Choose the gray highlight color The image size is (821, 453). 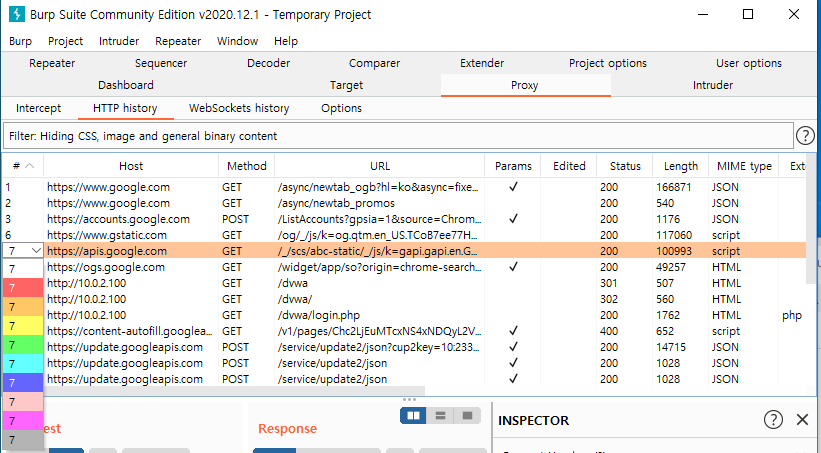coord(23,439)
